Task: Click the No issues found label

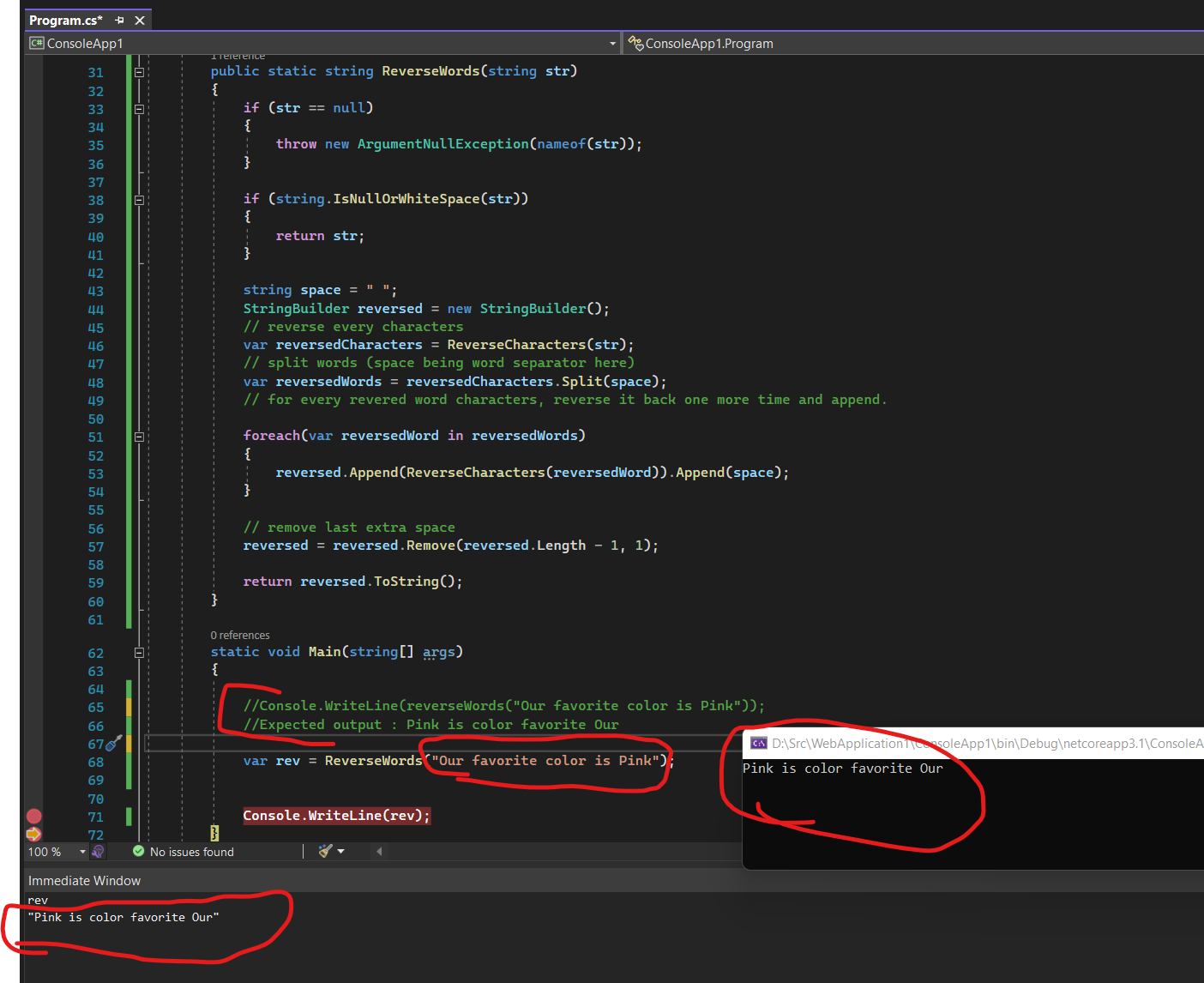Action: [x=192, y=852]
